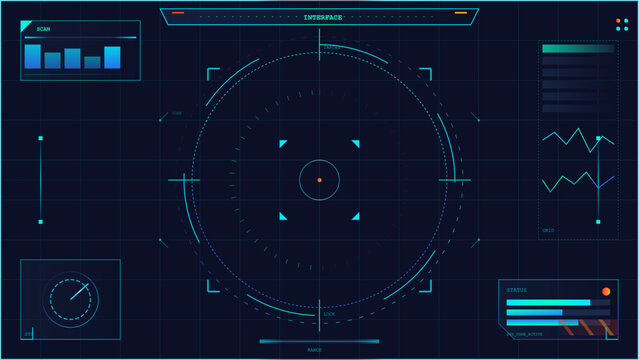Click the top handle of the right panel slider

598,138
